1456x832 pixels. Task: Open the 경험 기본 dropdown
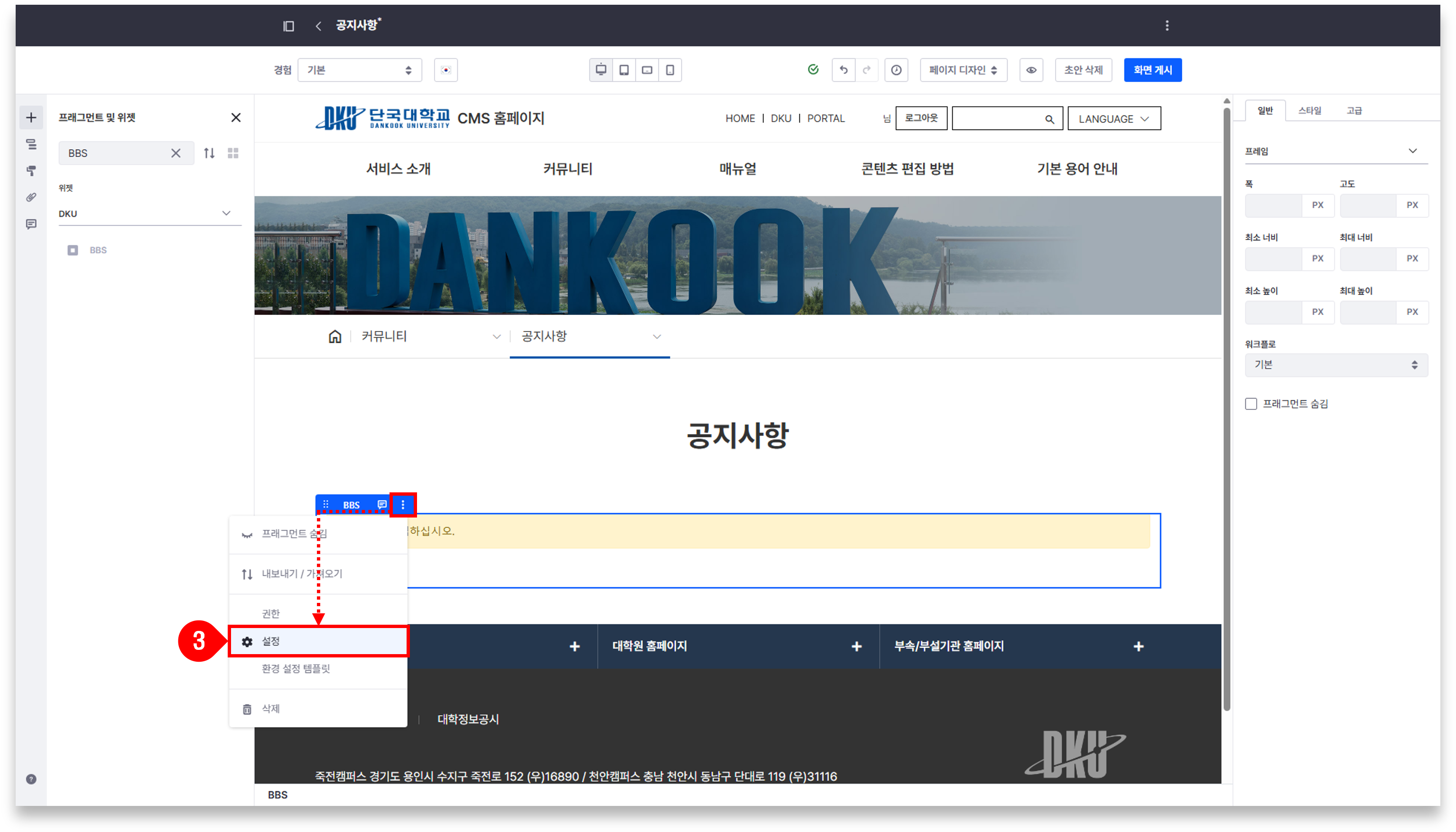pos(360,70)
